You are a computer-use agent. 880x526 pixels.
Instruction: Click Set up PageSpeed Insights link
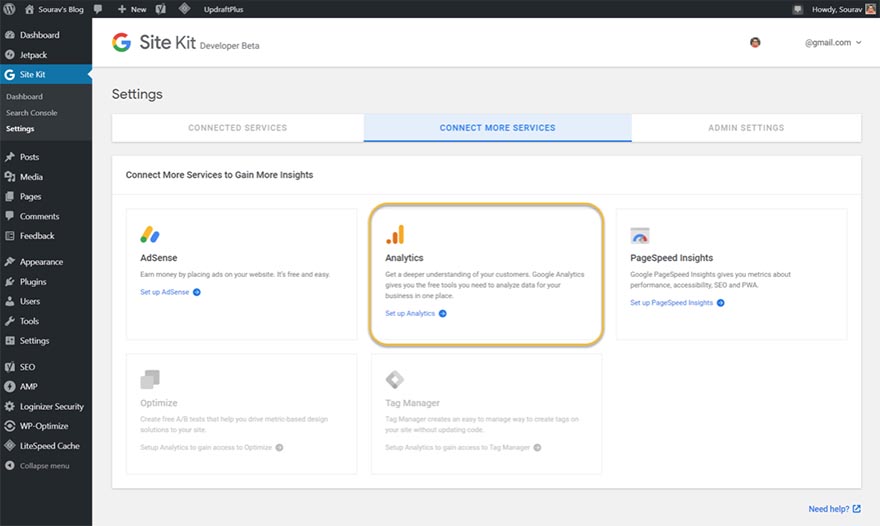(x=677, y=303)
